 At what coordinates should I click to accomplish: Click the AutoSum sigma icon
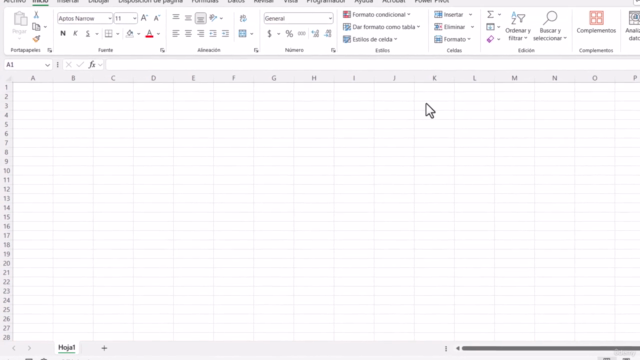(490, 15)
